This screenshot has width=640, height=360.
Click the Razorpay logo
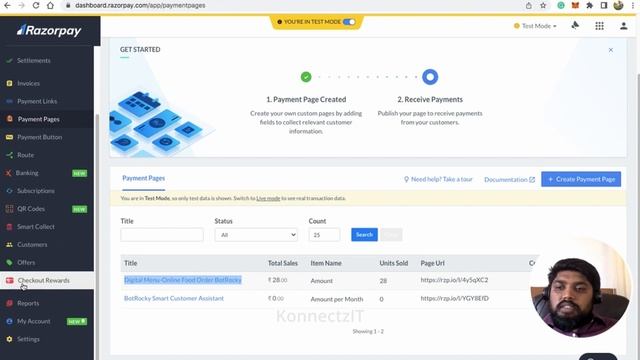pos(49,31)
